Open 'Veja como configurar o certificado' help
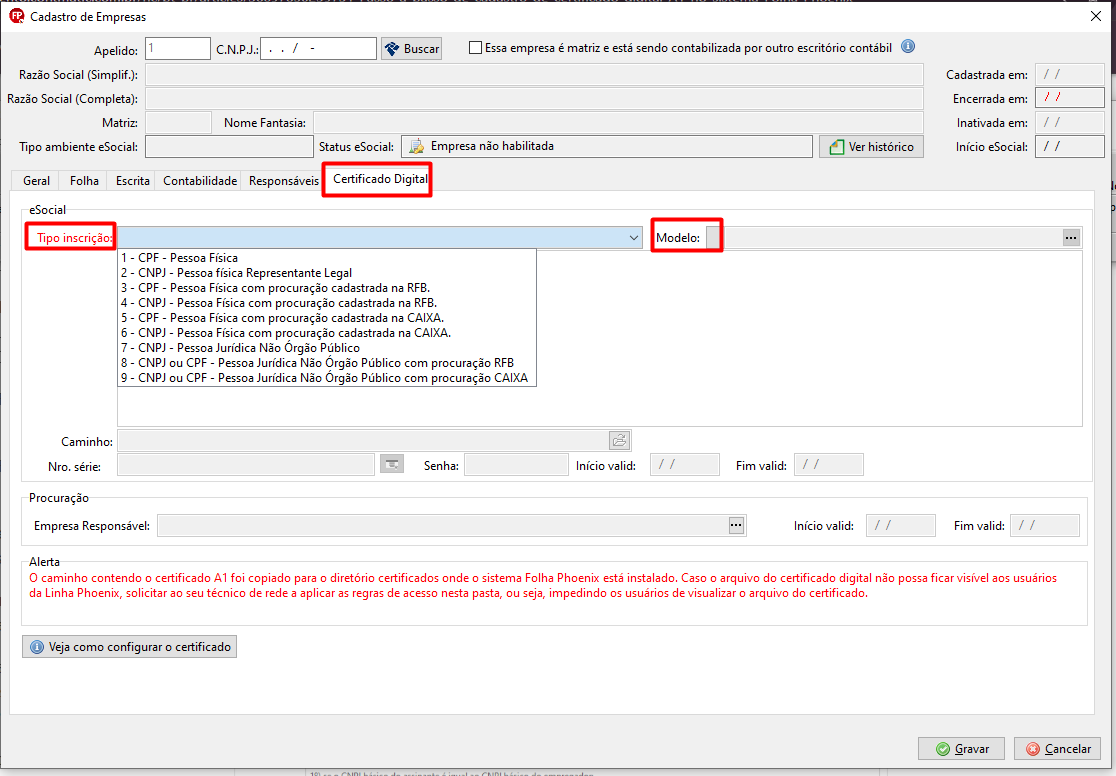Screen dimensions: 1116x776 coord(130,646)
